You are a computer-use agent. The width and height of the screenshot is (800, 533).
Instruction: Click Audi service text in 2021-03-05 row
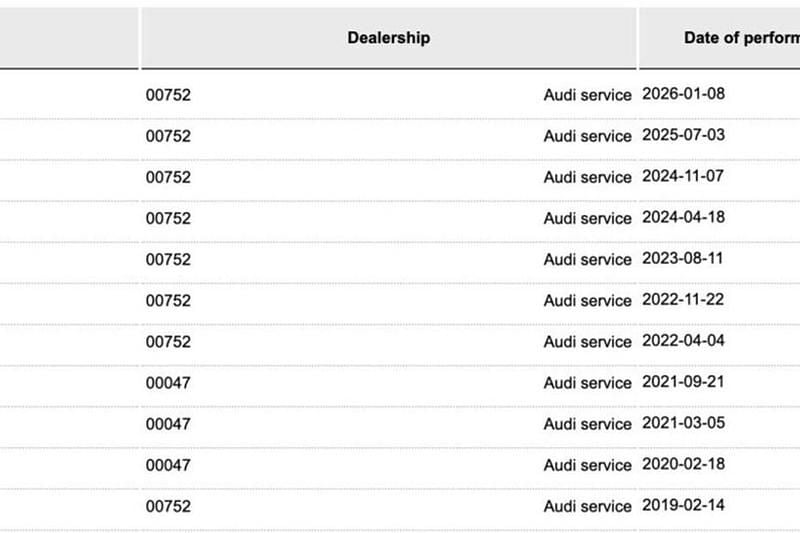pyautogui.click(x=587, y=424)
